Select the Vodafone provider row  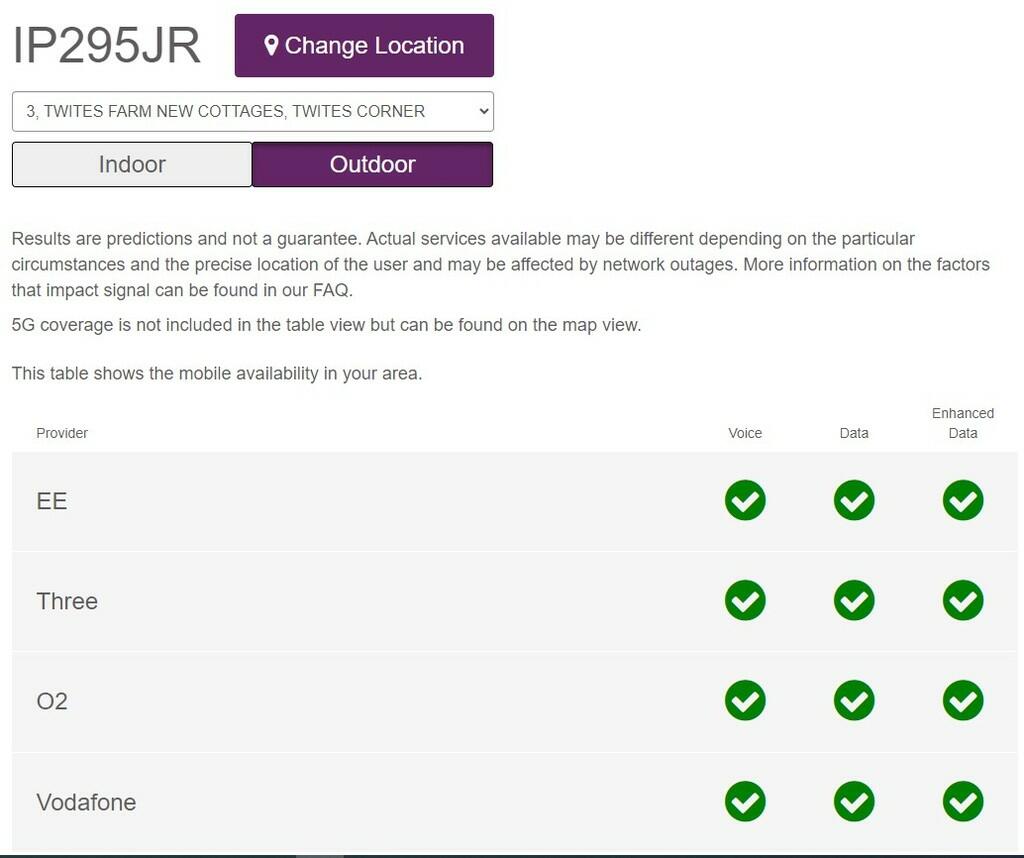pos(515,802)
